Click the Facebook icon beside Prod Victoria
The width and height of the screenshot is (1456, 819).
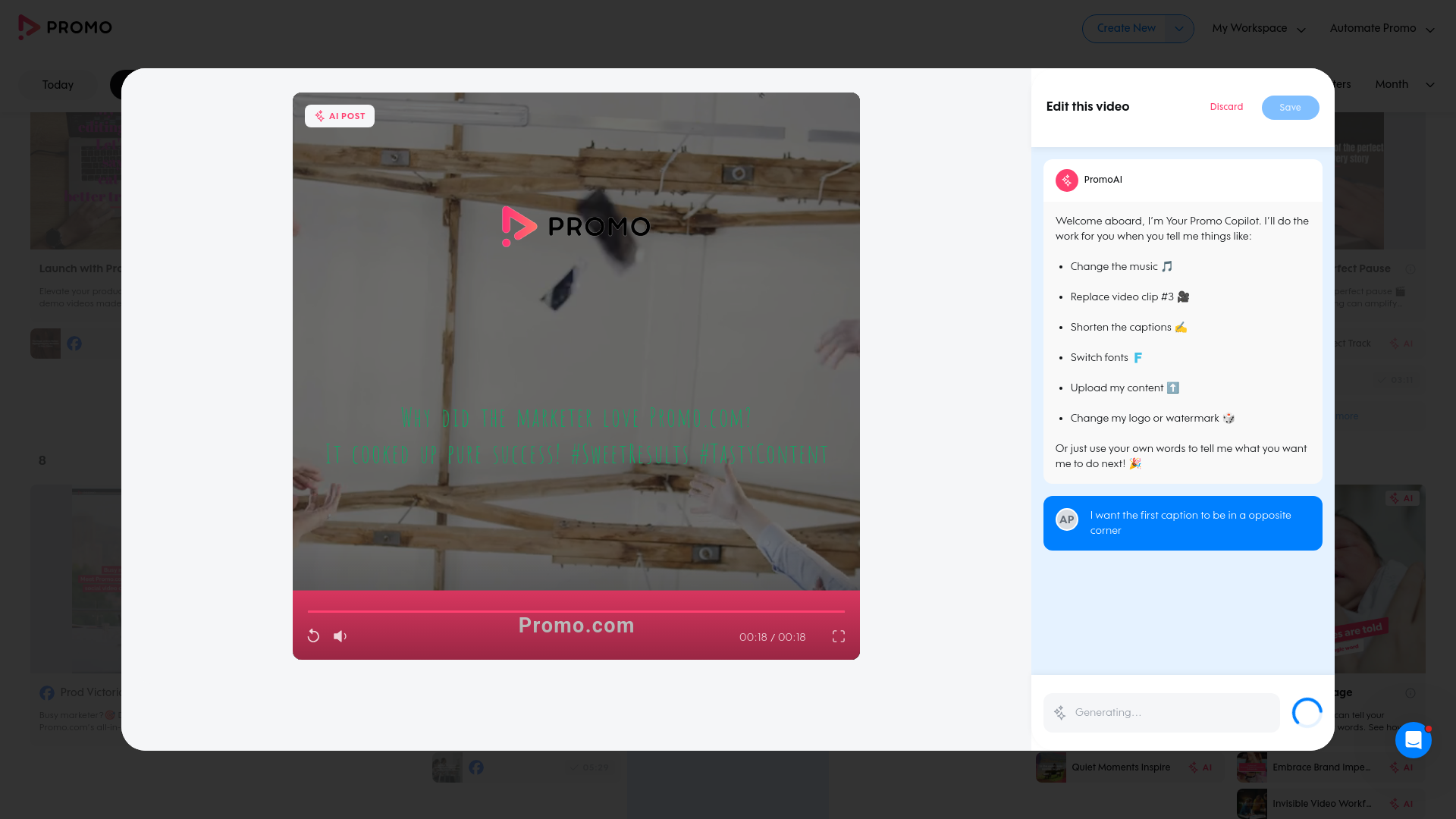(x=47, y=693)
